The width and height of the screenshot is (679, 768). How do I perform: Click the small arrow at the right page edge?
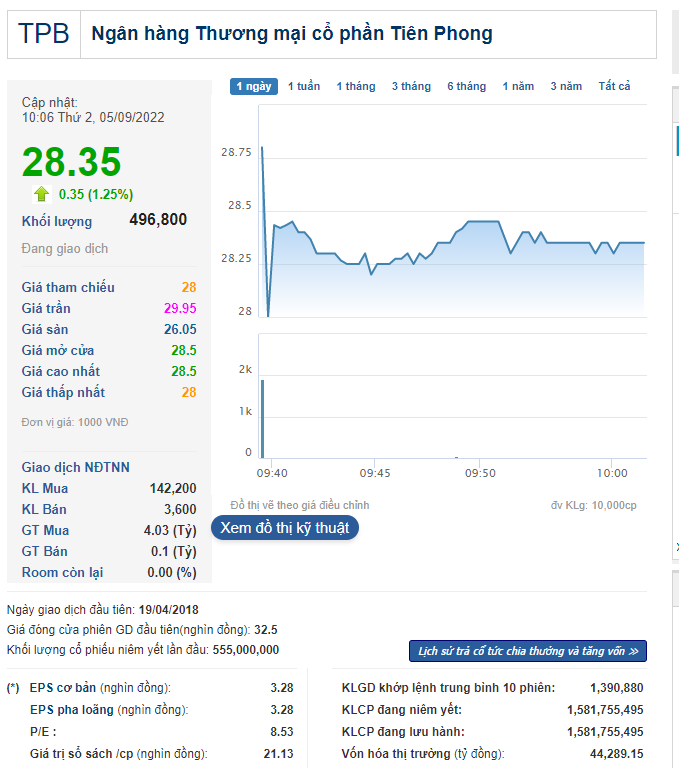click(676, 547)
